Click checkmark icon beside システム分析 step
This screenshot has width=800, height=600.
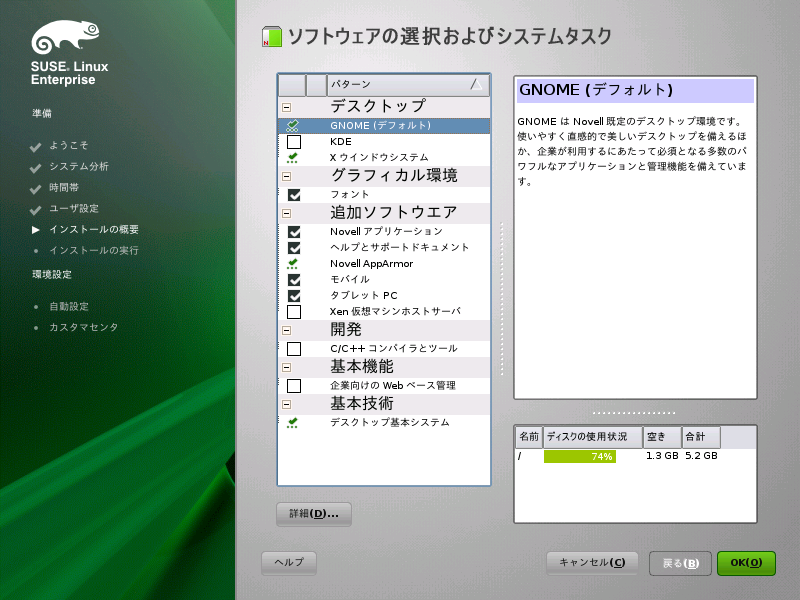(x=36, y=168)
